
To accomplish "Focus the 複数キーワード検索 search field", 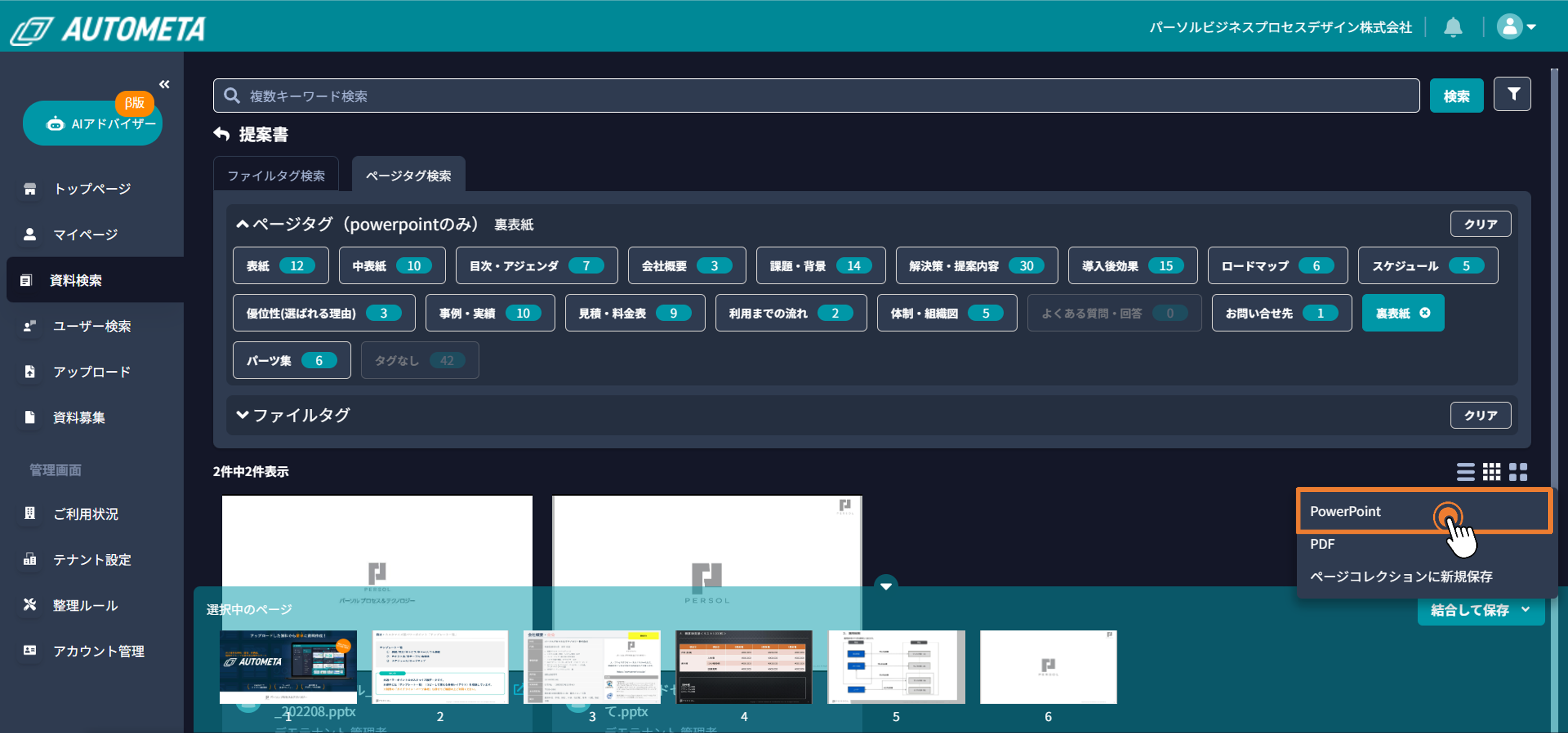I will [816, 96].
